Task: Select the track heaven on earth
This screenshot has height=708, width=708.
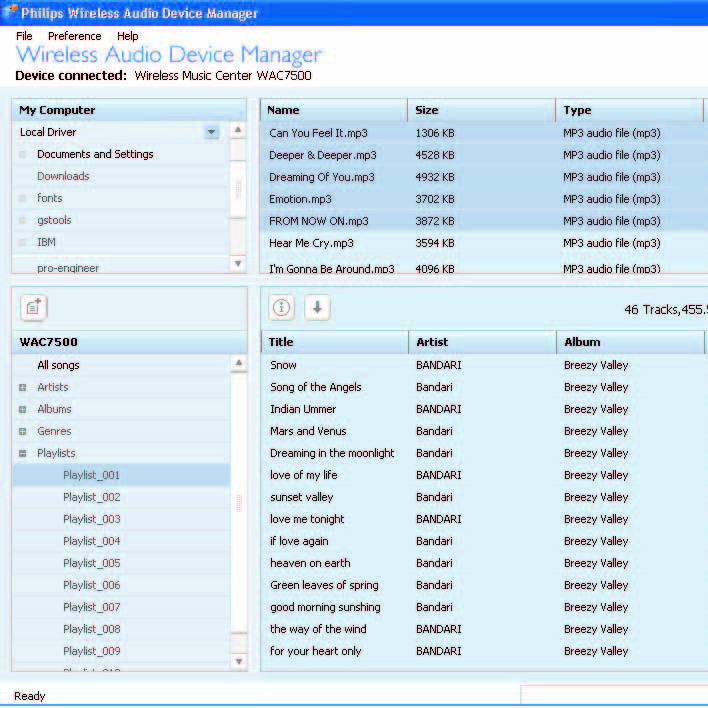Action: (x=310, y=564)
